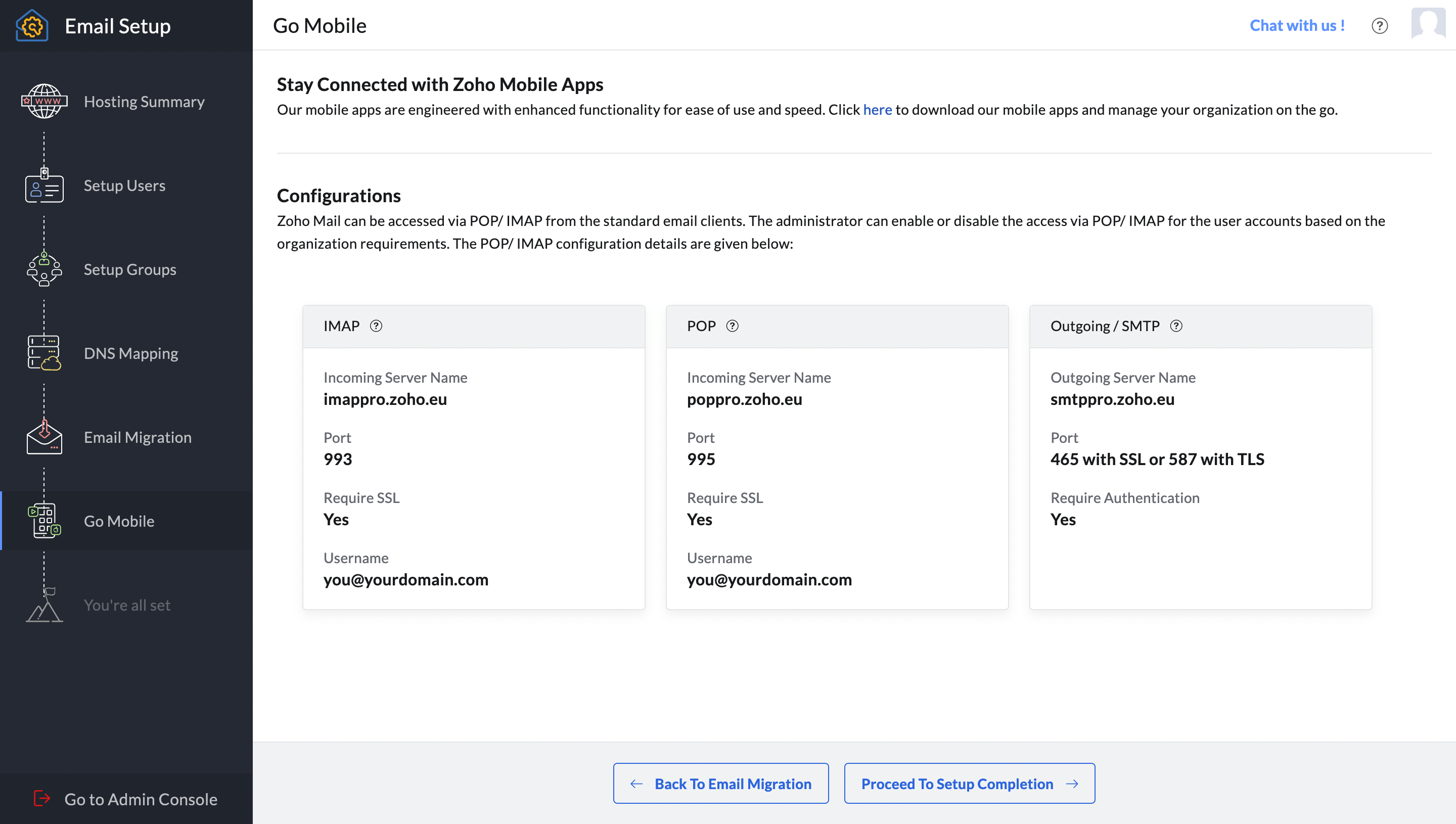
Task: Select You're all set step
Action: tap(126, 605)
